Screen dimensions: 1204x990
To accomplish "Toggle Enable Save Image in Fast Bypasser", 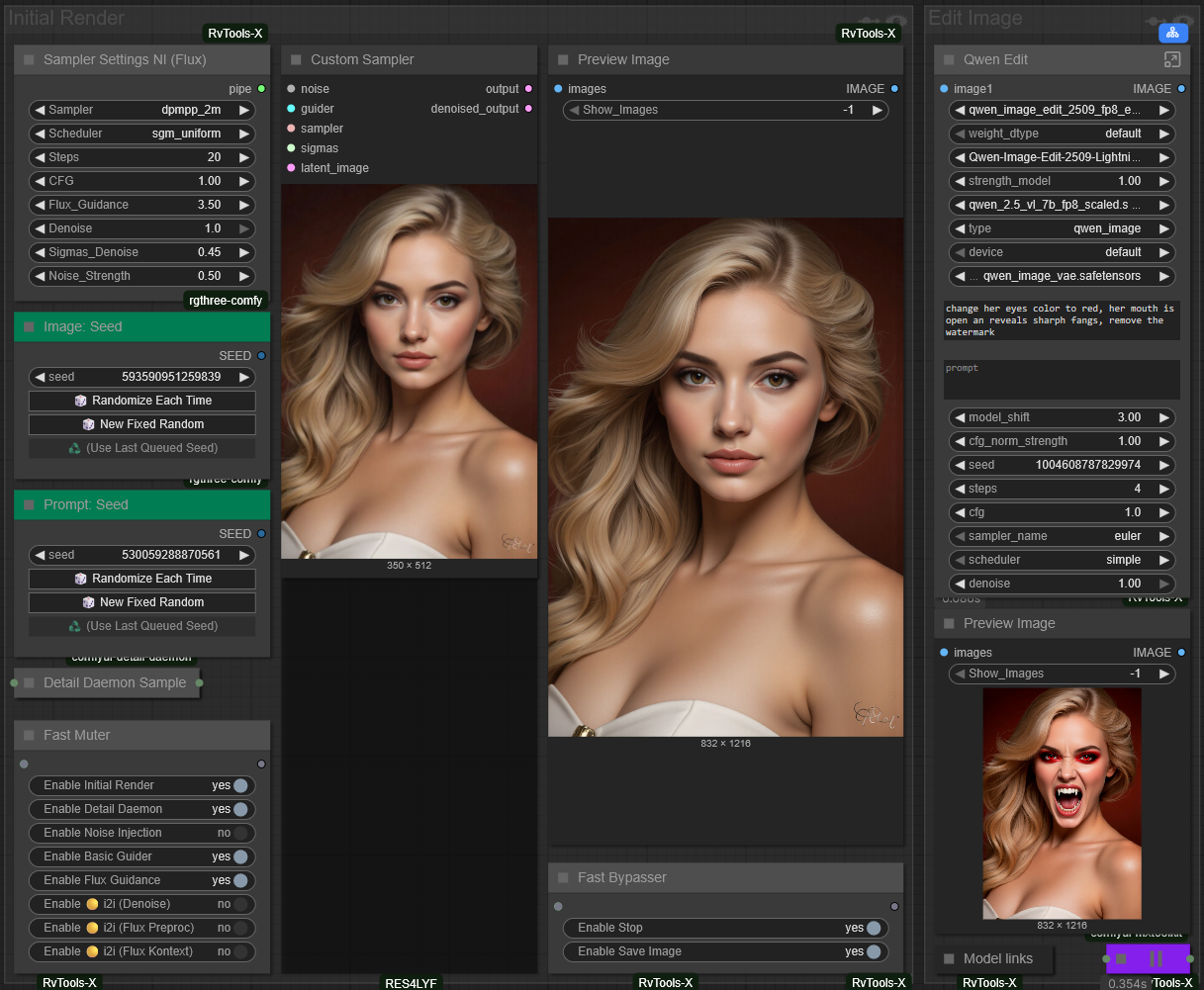I will 873,951.
